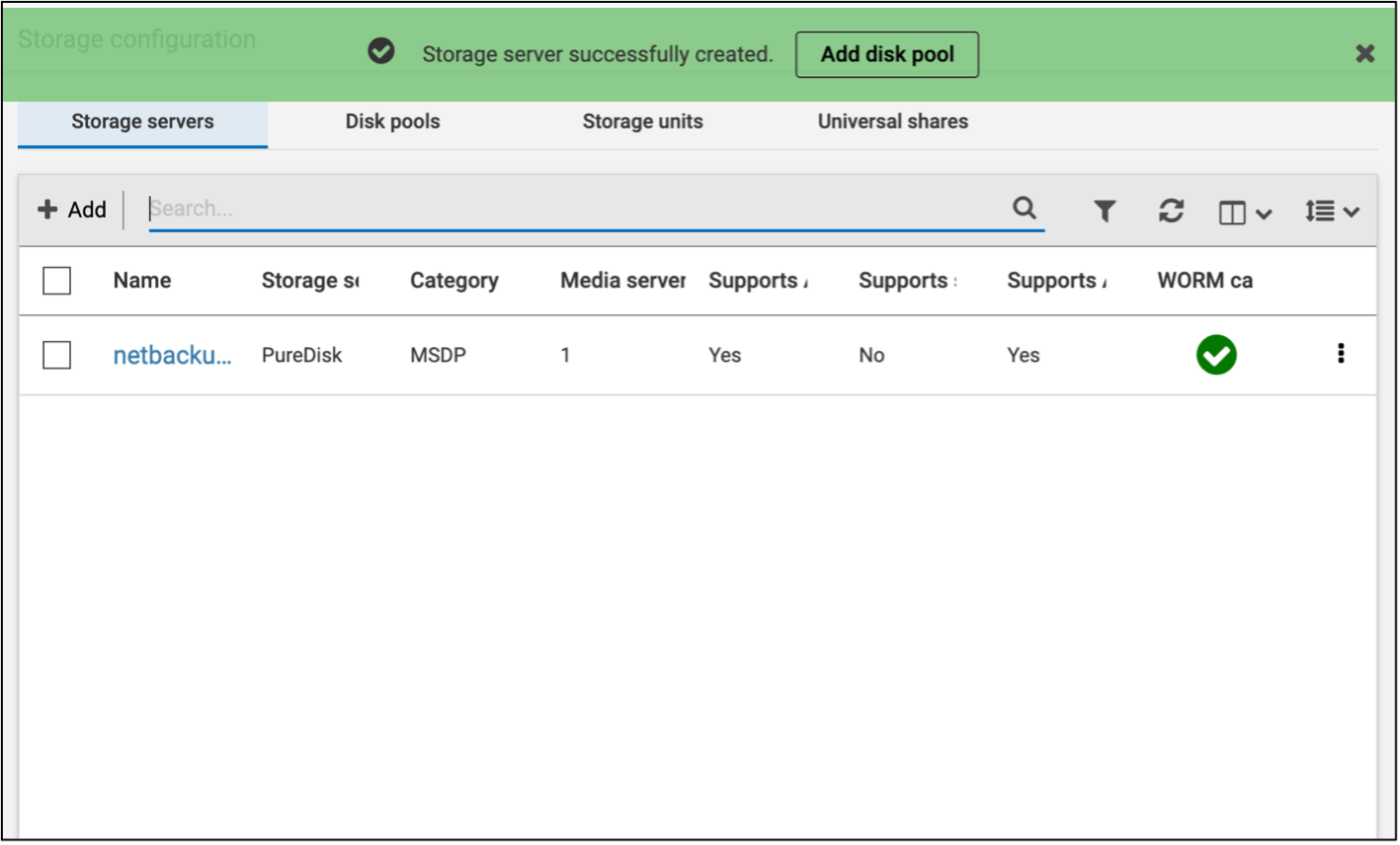This screenshot has height=845, width=1400.
Task: Open the filter funnel icon
Action: [x=1105, y=211]
